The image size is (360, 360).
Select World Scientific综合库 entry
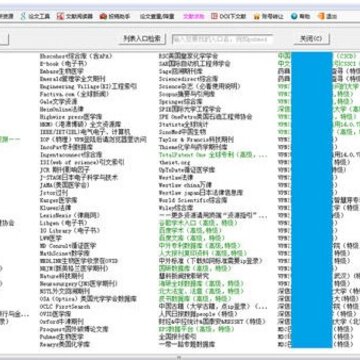(193, 200)
